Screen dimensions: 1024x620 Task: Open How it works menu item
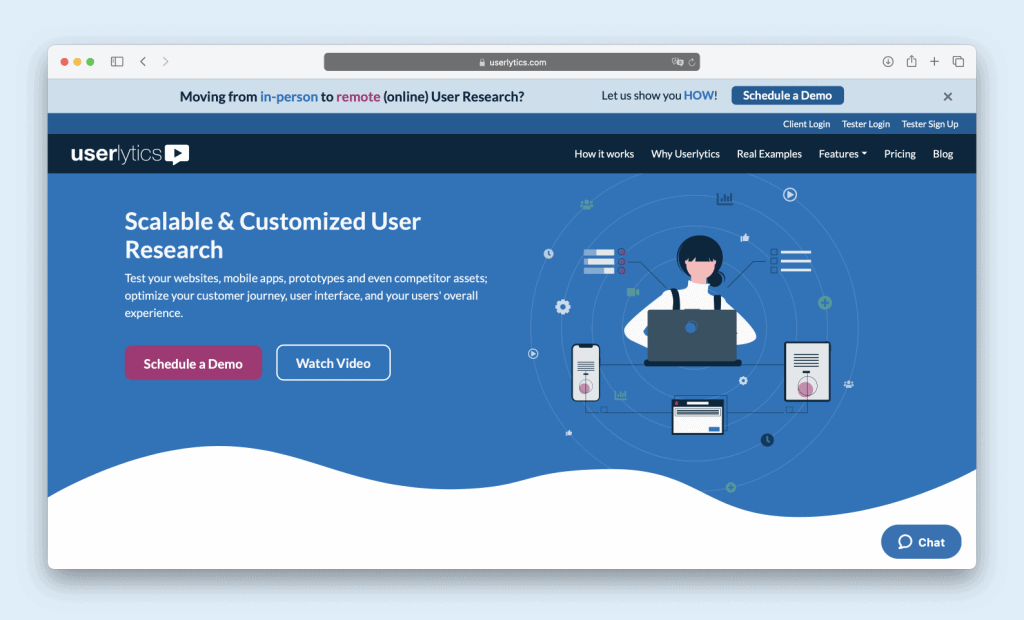(x=604, y=154)
